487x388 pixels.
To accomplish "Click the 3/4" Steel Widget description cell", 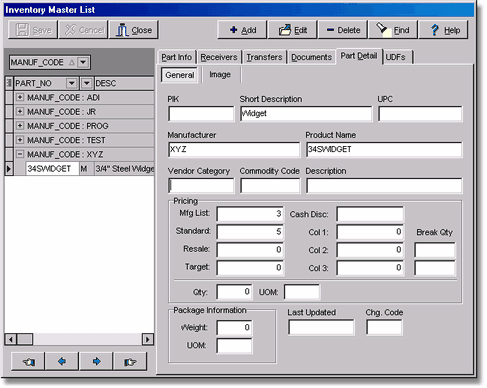I will [x=125, y=169].
